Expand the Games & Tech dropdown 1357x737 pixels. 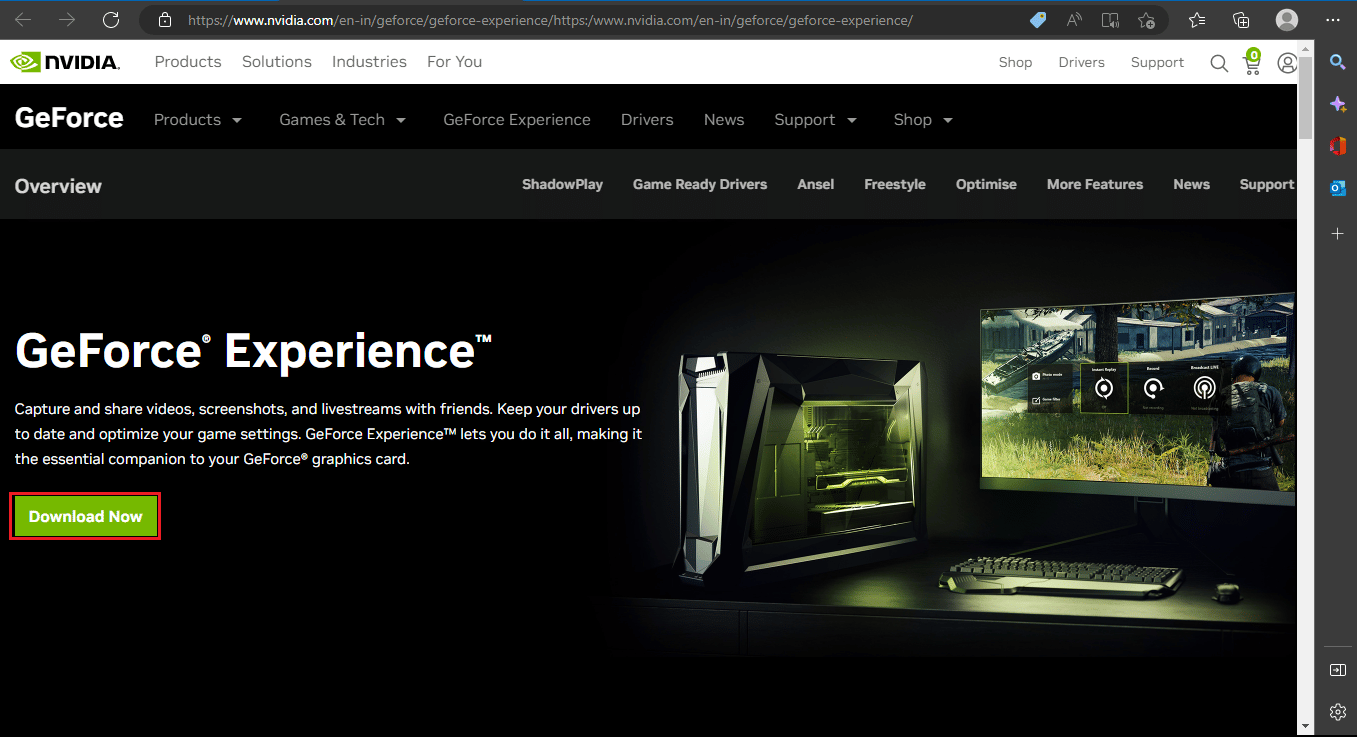click(342, 119)
